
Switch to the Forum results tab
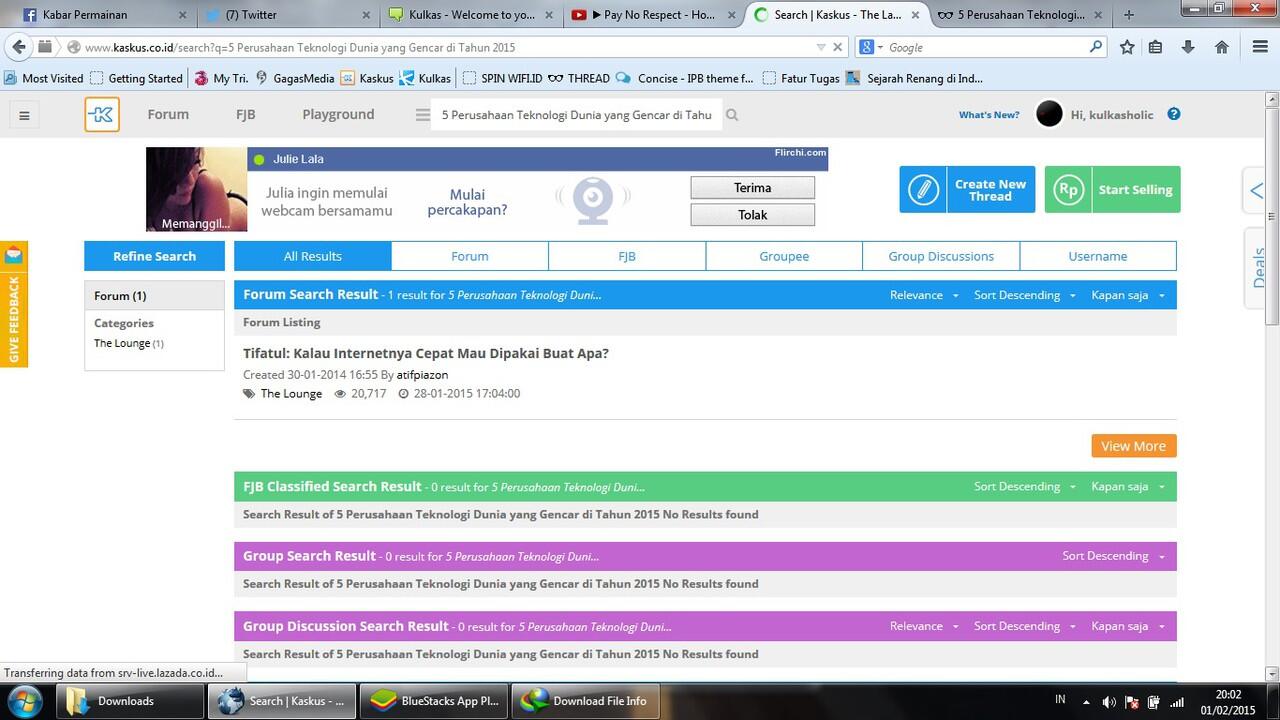(470, 256)
